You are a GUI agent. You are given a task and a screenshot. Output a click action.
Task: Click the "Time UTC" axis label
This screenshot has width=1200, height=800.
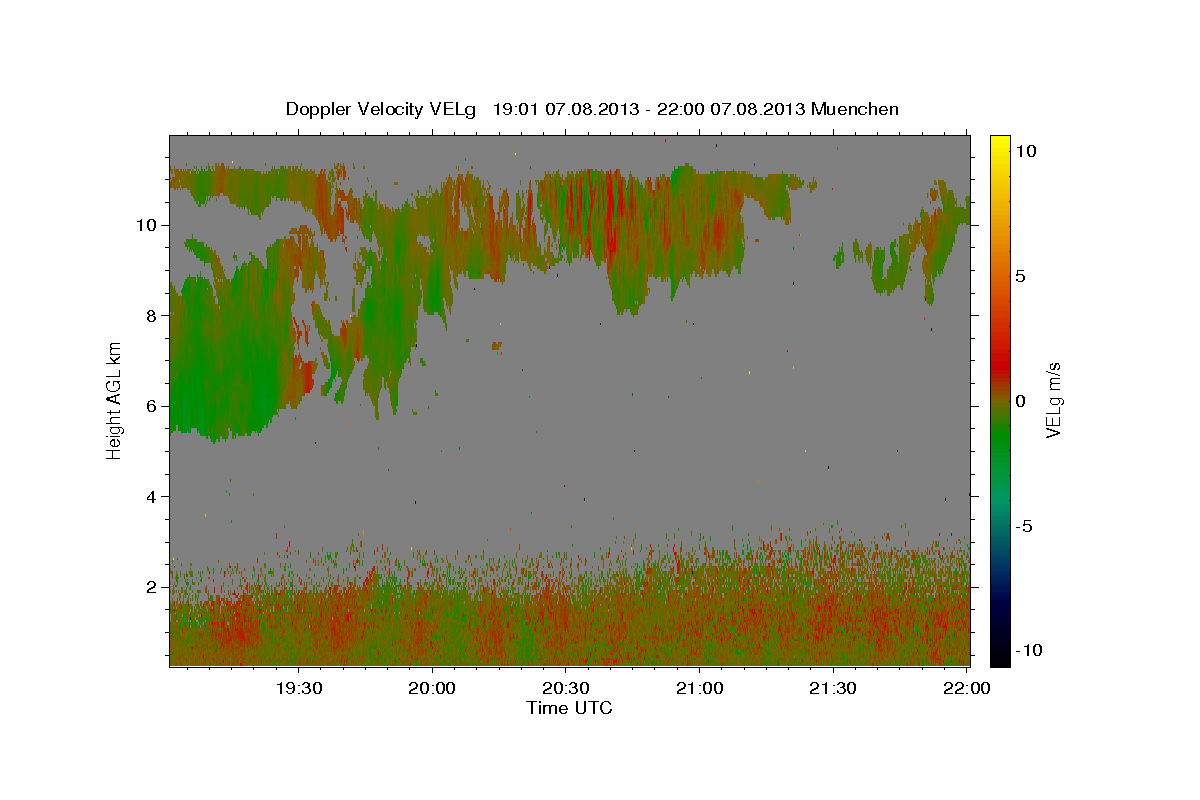tap(569, 708)
